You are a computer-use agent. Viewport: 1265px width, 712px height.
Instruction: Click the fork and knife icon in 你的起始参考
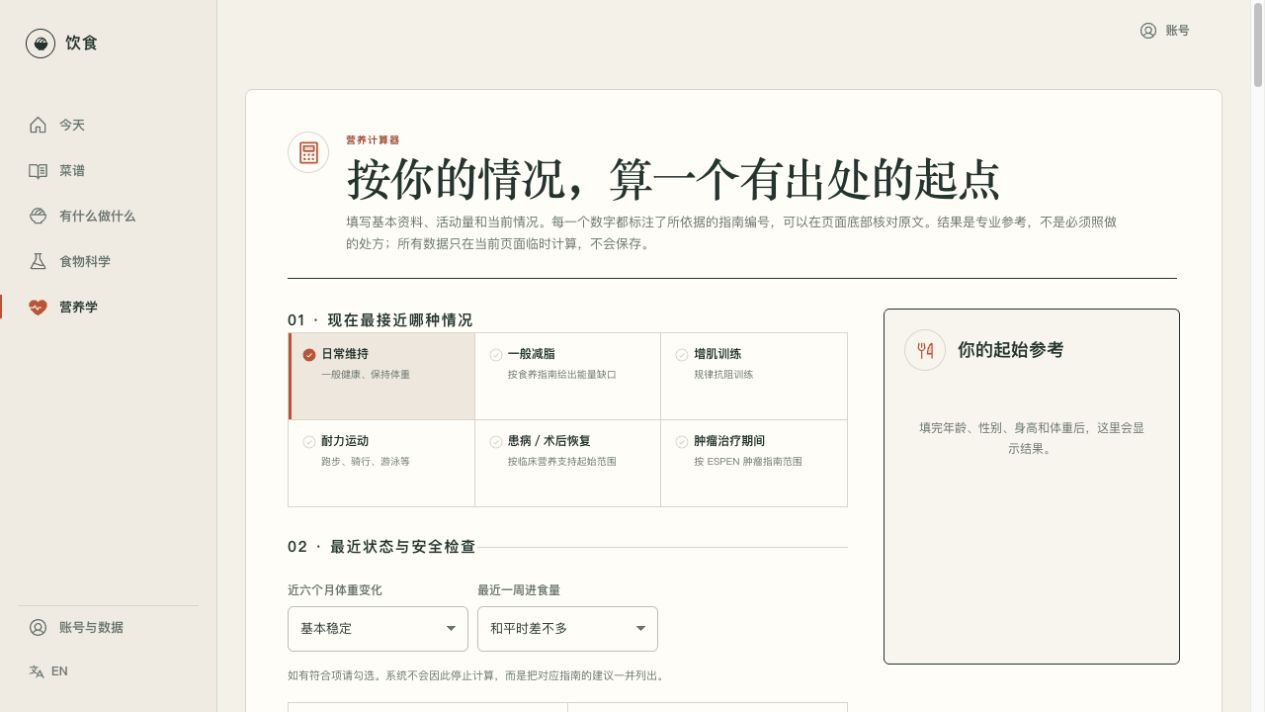(925, 350)
